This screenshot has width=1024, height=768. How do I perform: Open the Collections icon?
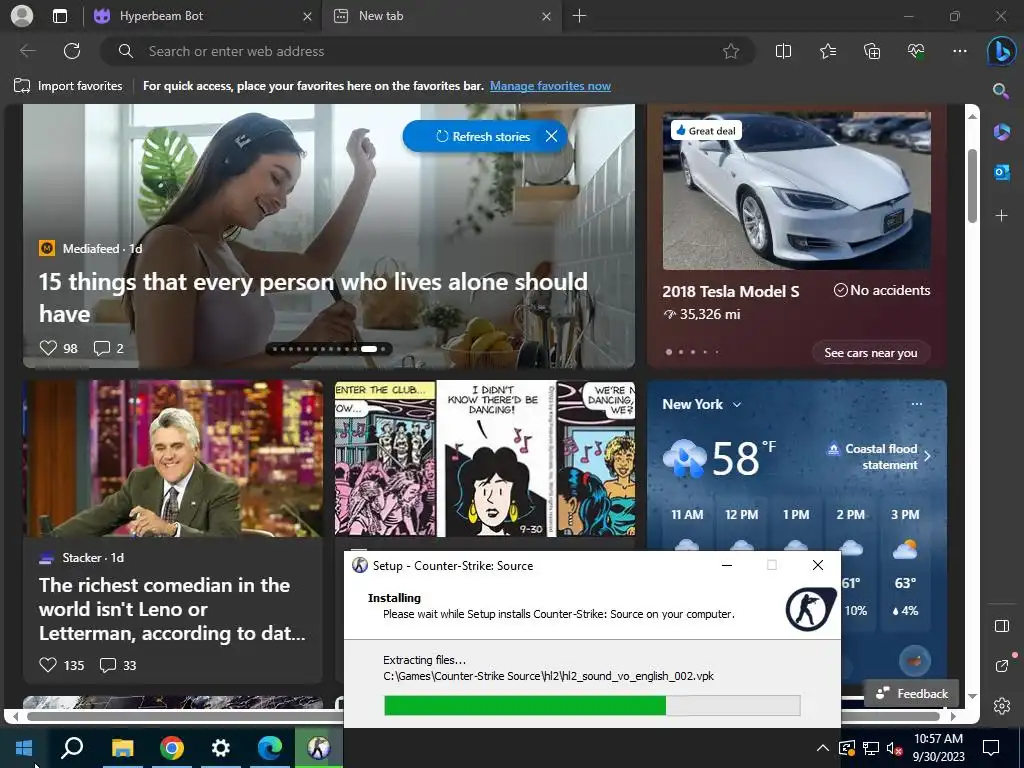(872, 51)
